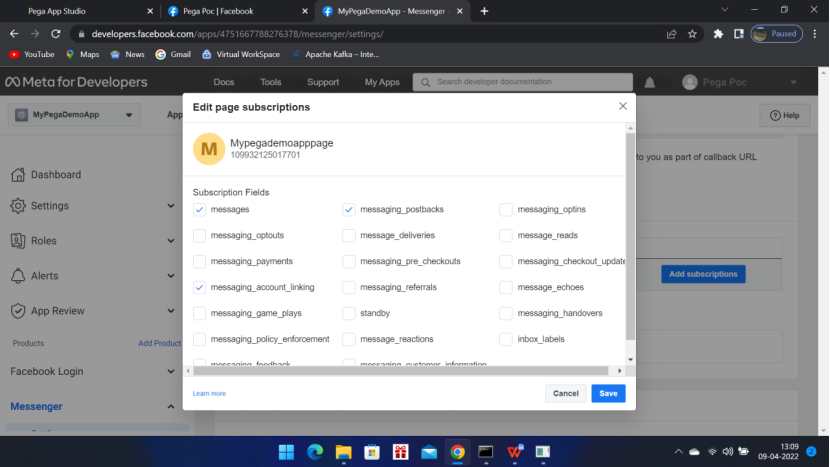Bookmark this page with the star icon
Viewport: 830px width, 467px height.
[x=692, y=34]
